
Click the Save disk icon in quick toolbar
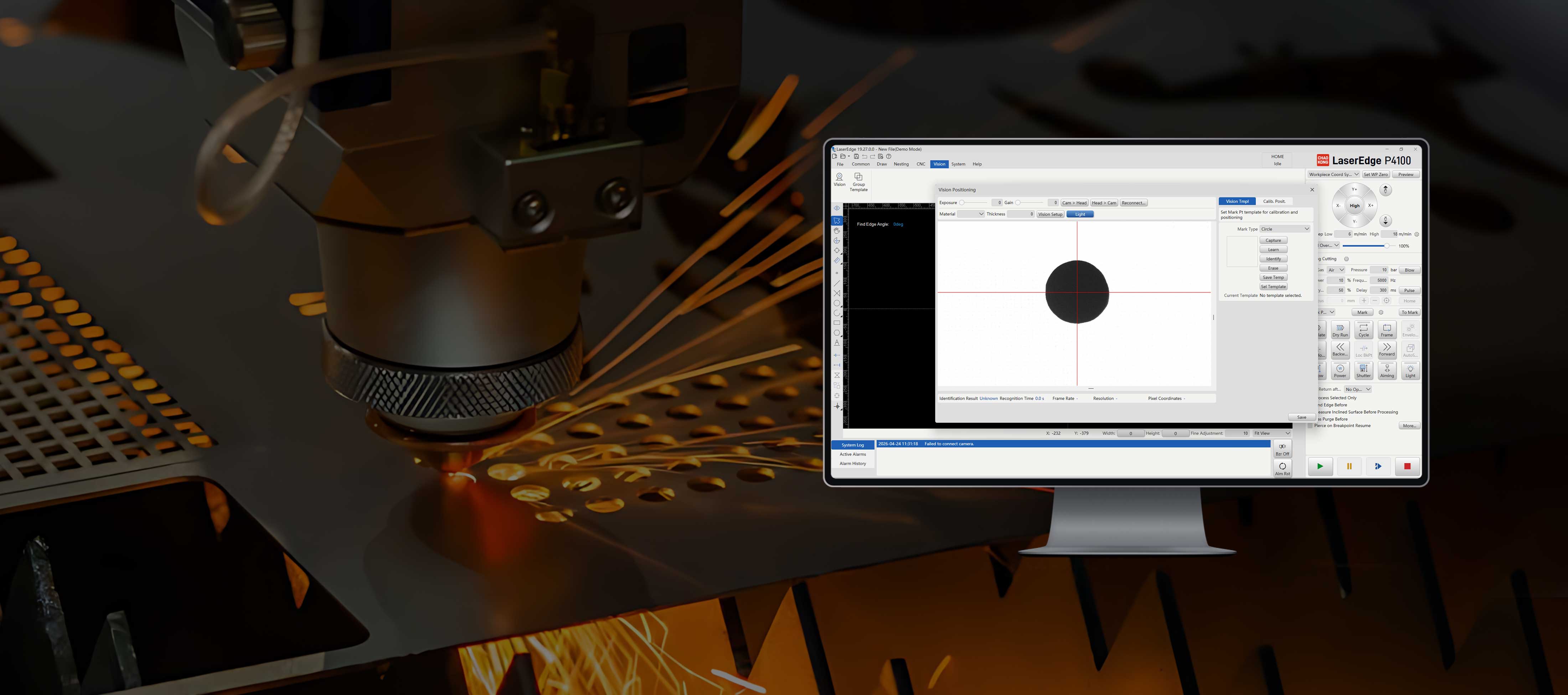[x=856, y=157]
